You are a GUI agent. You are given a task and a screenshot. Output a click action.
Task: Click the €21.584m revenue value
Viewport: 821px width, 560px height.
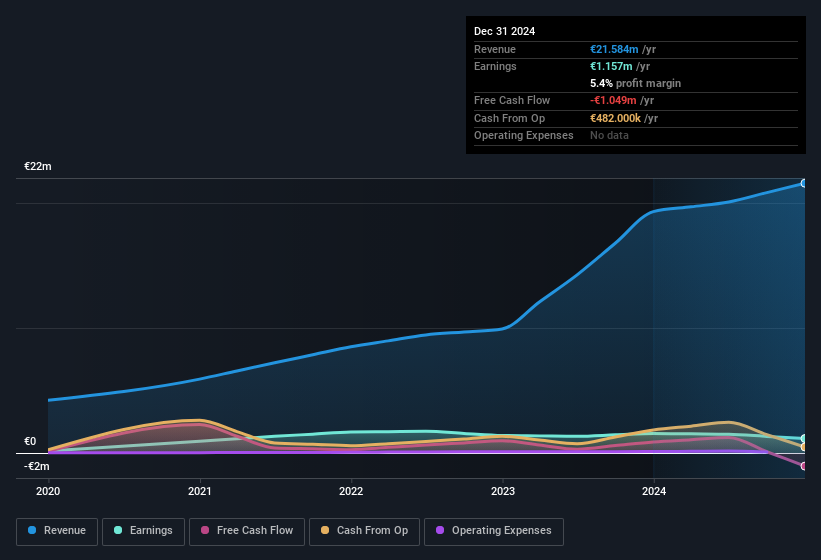point(614,49)
